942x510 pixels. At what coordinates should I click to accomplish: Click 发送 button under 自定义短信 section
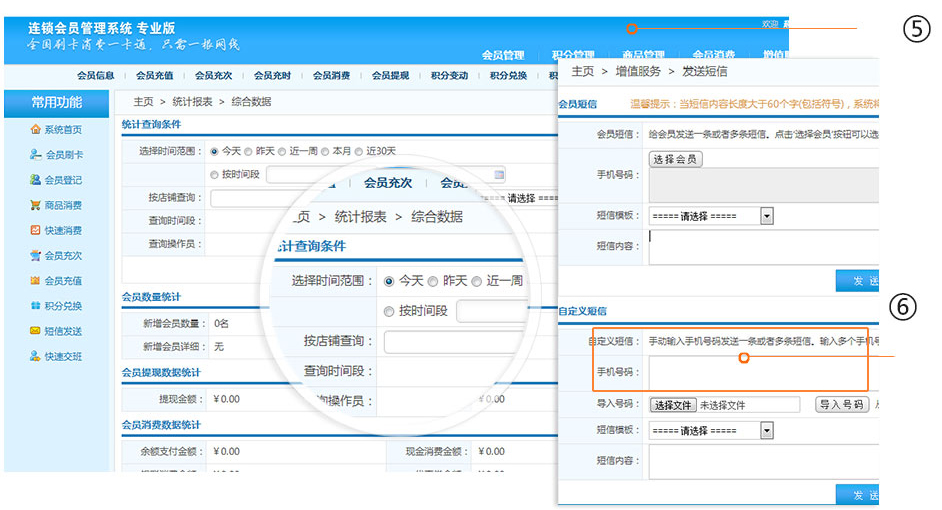[x=858, y=495]
